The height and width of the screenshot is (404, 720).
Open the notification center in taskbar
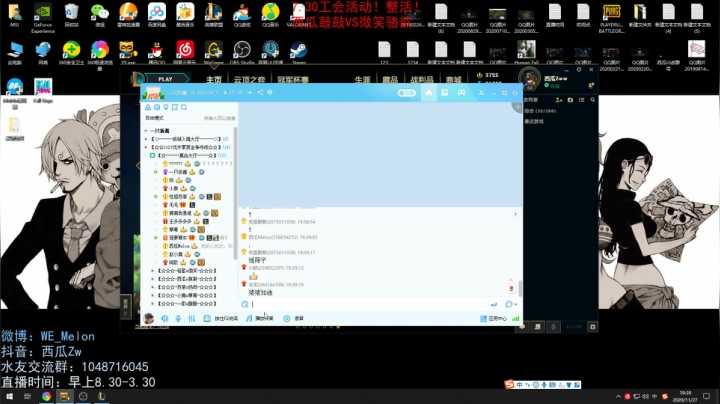coord(706,396)
